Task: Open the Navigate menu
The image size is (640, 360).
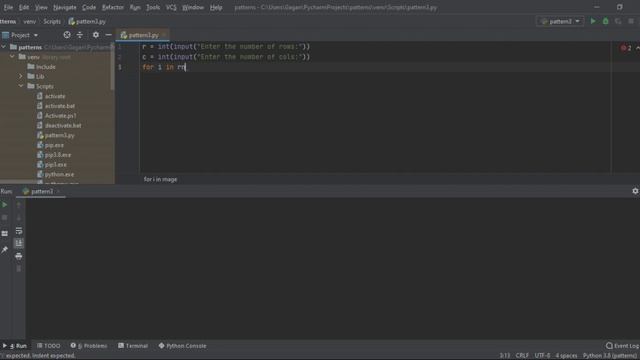Action: point(64,7)
